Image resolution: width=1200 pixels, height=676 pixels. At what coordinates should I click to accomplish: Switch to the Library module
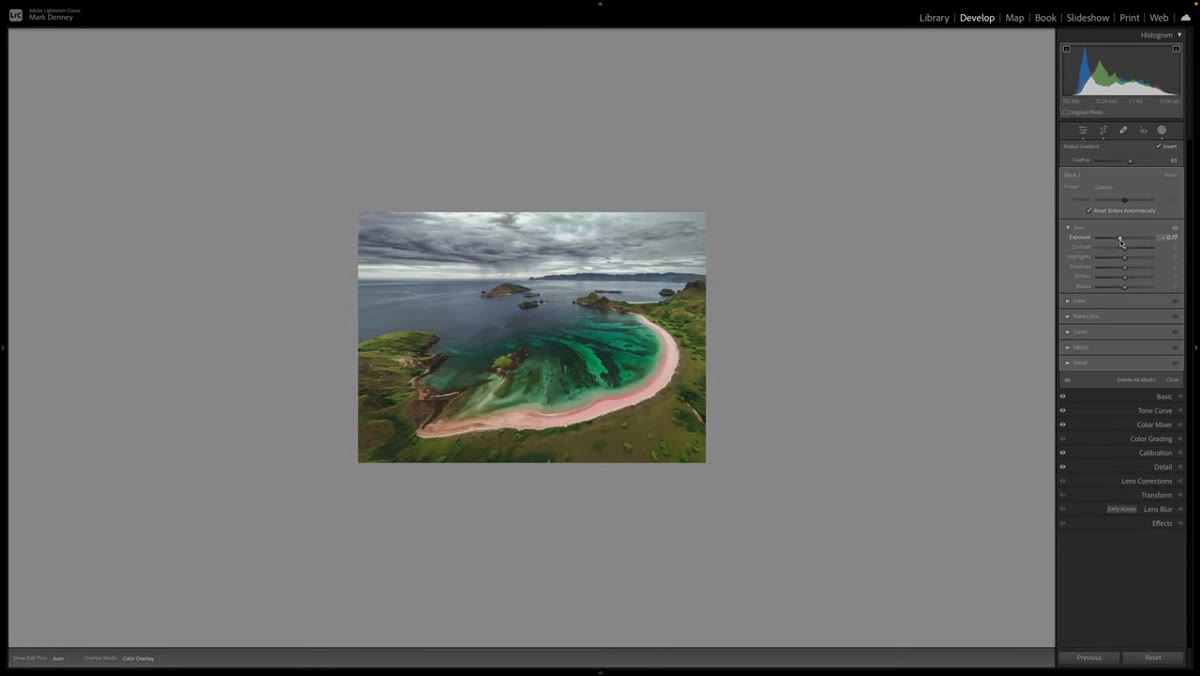click(x=934, y=18)
